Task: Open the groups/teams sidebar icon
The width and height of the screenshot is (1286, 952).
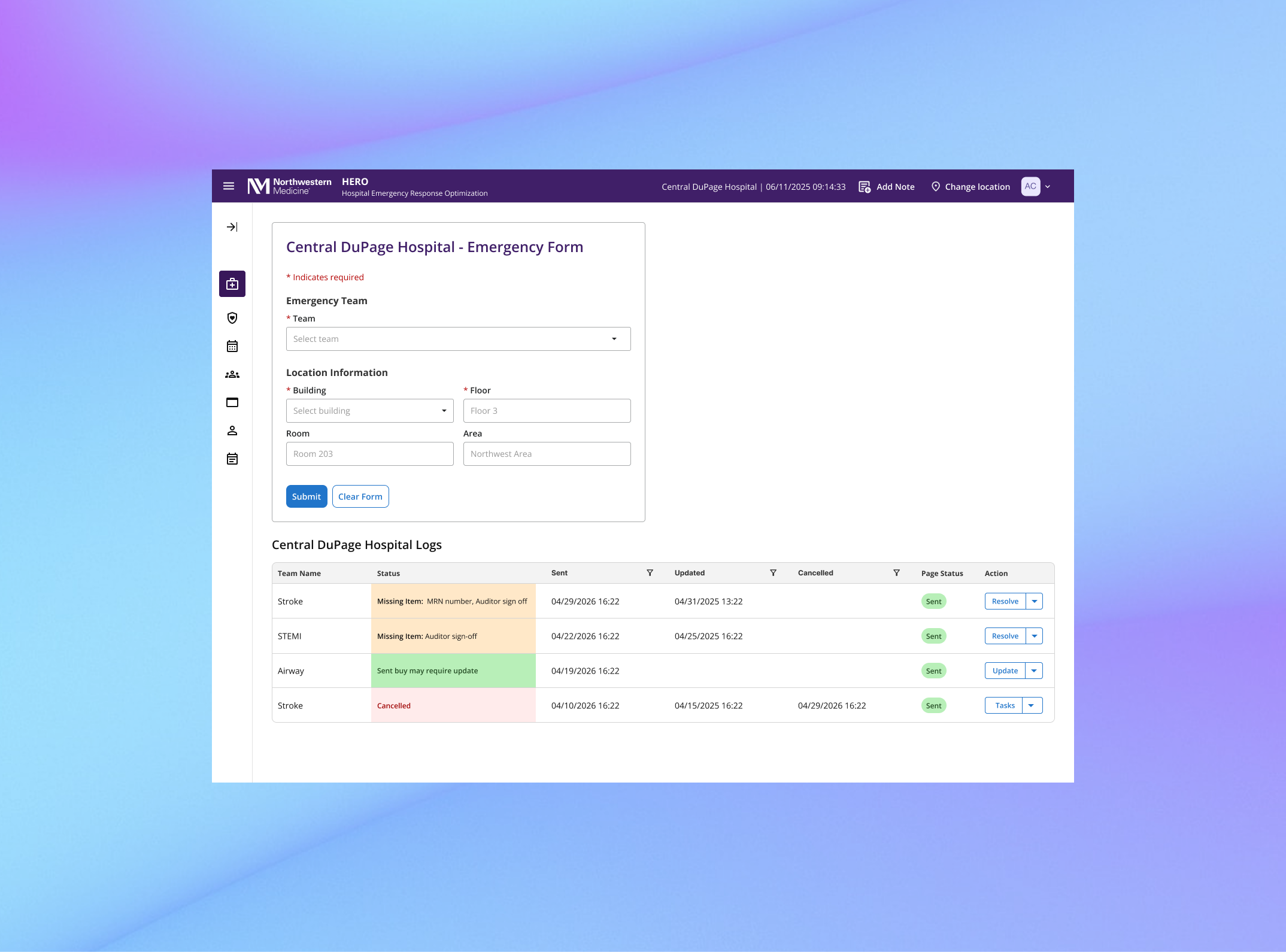Action: [x=232, y=375]
